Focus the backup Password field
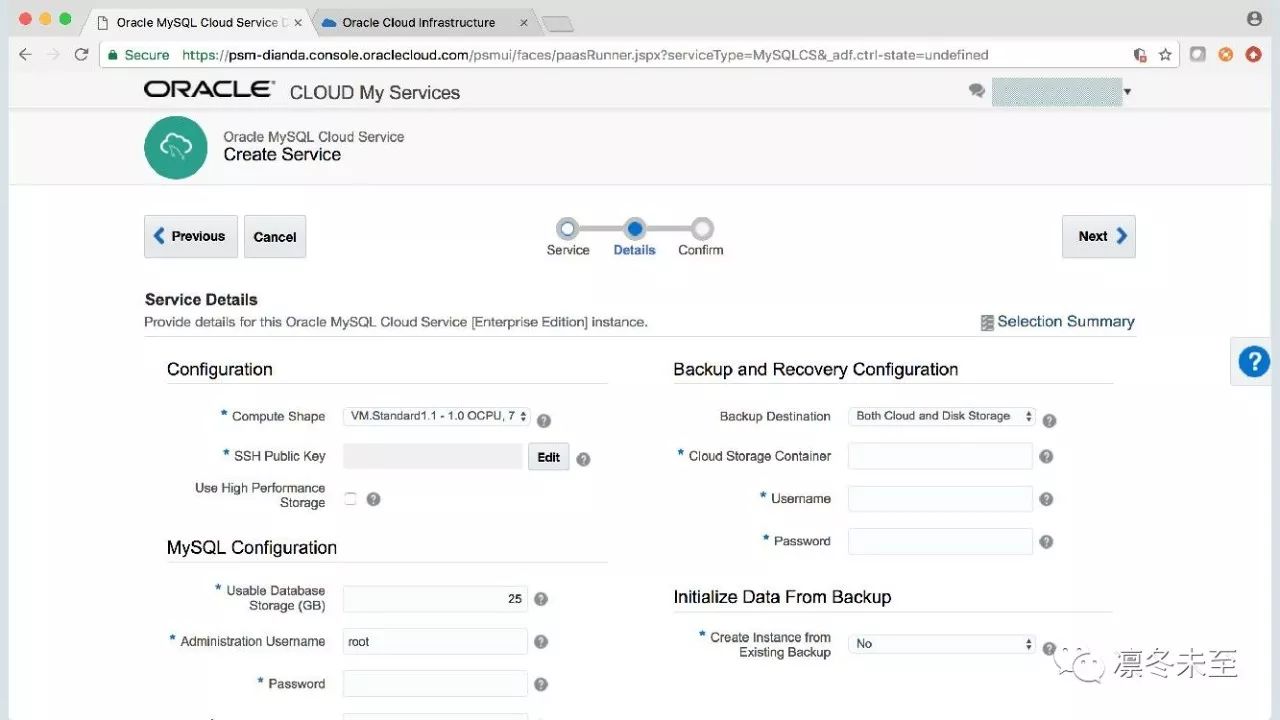 (940, 542)
